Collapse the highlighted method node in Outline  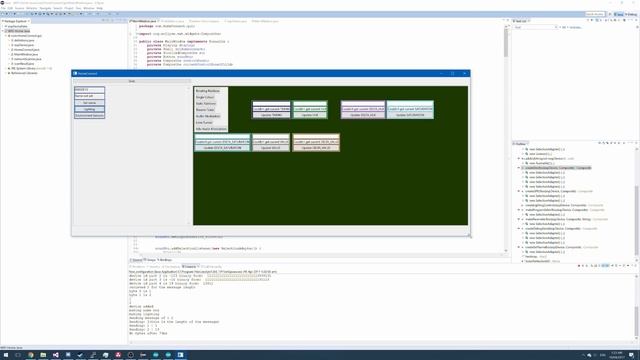coord(519,168)
